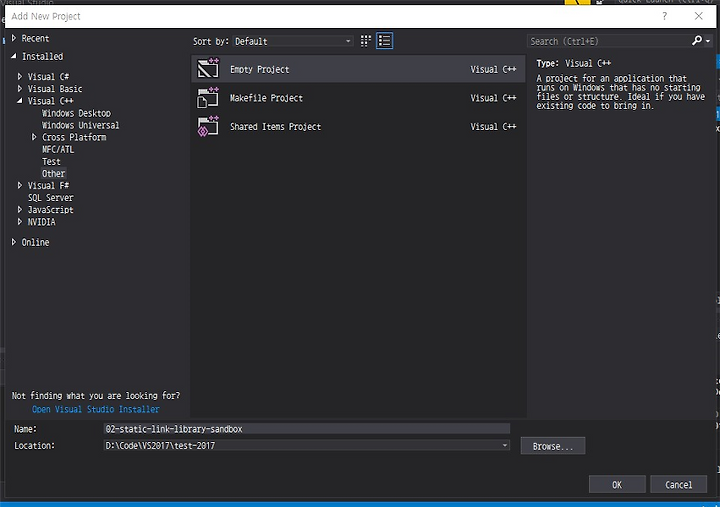The width and height of the screenshot is (720, 507).
Task: Expand the Recent node
Action: [x=14, y=38]
